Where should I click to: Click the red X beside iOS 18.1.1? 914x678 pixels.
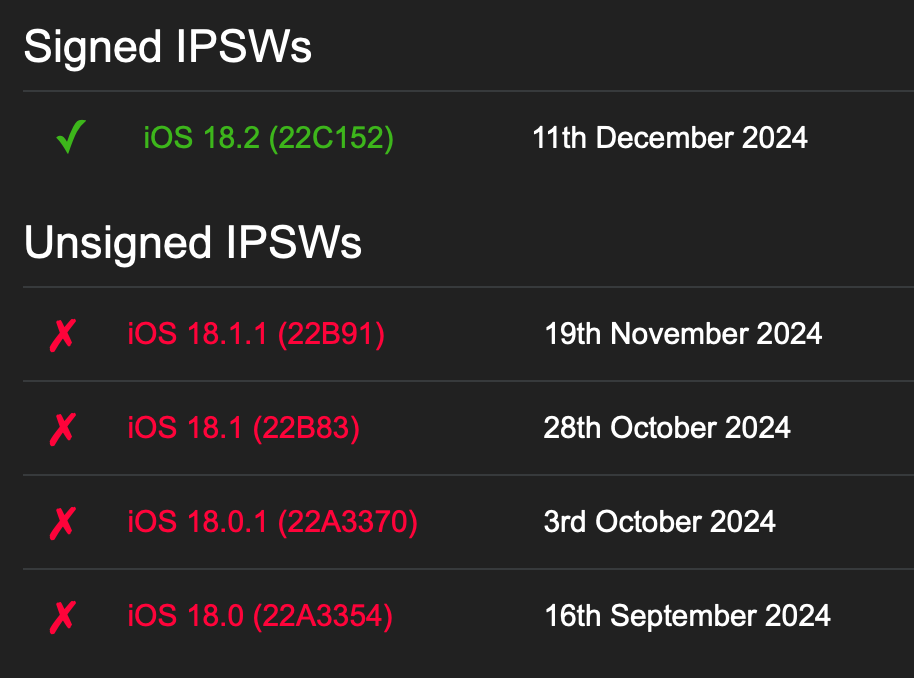click(62, 334)
